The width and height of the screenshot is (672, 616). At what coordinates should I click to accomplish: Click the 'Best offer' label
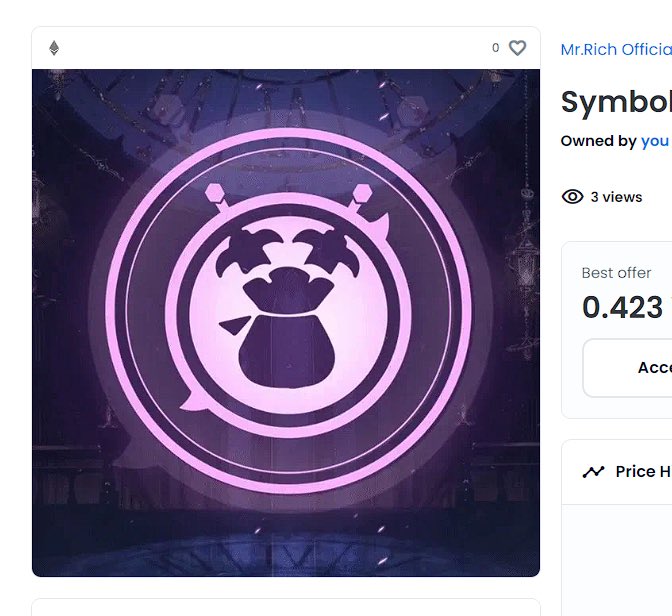tap(616, 273)
